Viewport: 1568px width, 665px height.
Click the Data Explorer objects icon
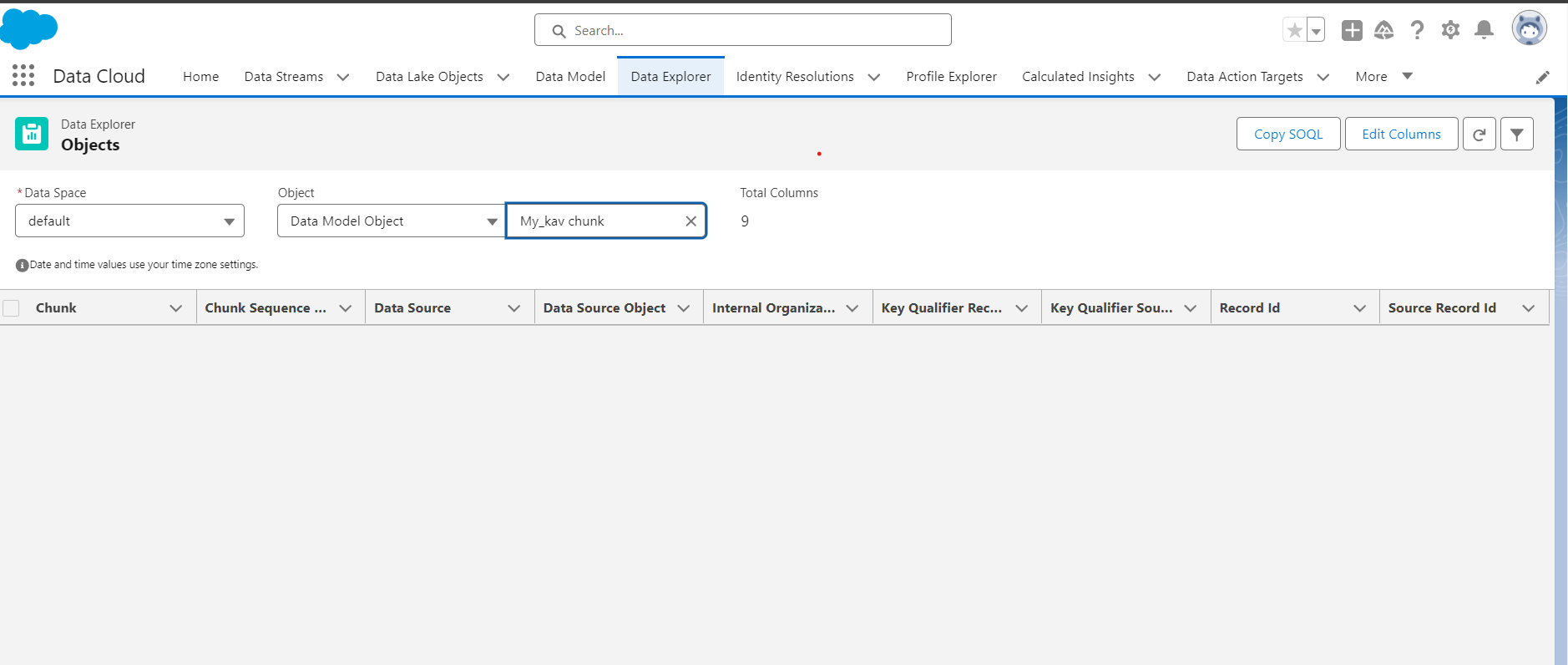point(32,134)
